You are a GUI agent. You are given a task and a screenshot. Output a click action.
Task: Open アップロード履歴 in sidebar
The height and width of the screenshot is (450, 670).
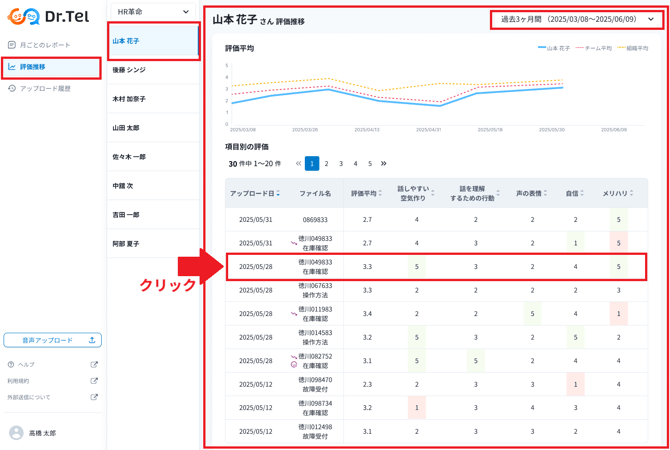(x=45, y=89)
